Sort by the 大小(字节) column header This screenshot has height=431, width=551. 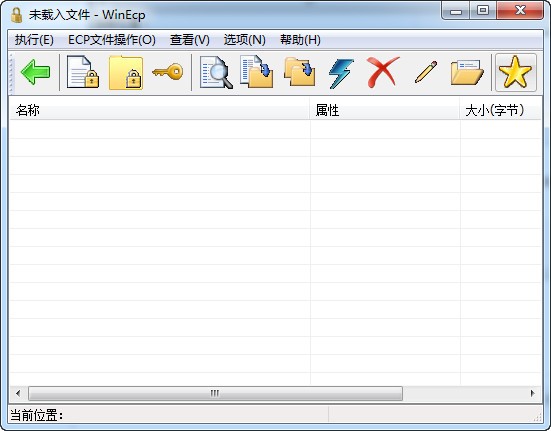500,110
